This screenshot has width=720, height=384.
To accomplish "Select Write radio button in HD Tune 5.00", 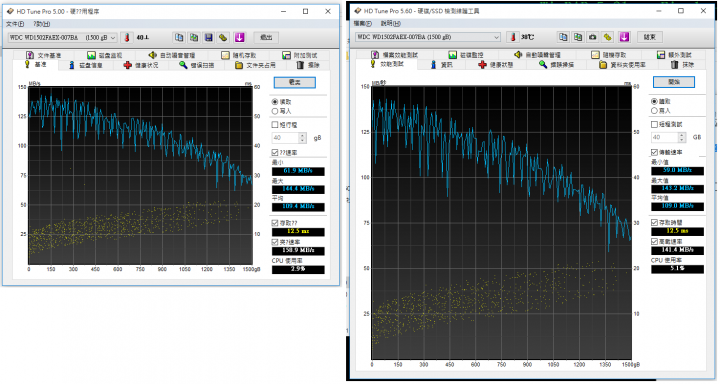I will [275, 111].
